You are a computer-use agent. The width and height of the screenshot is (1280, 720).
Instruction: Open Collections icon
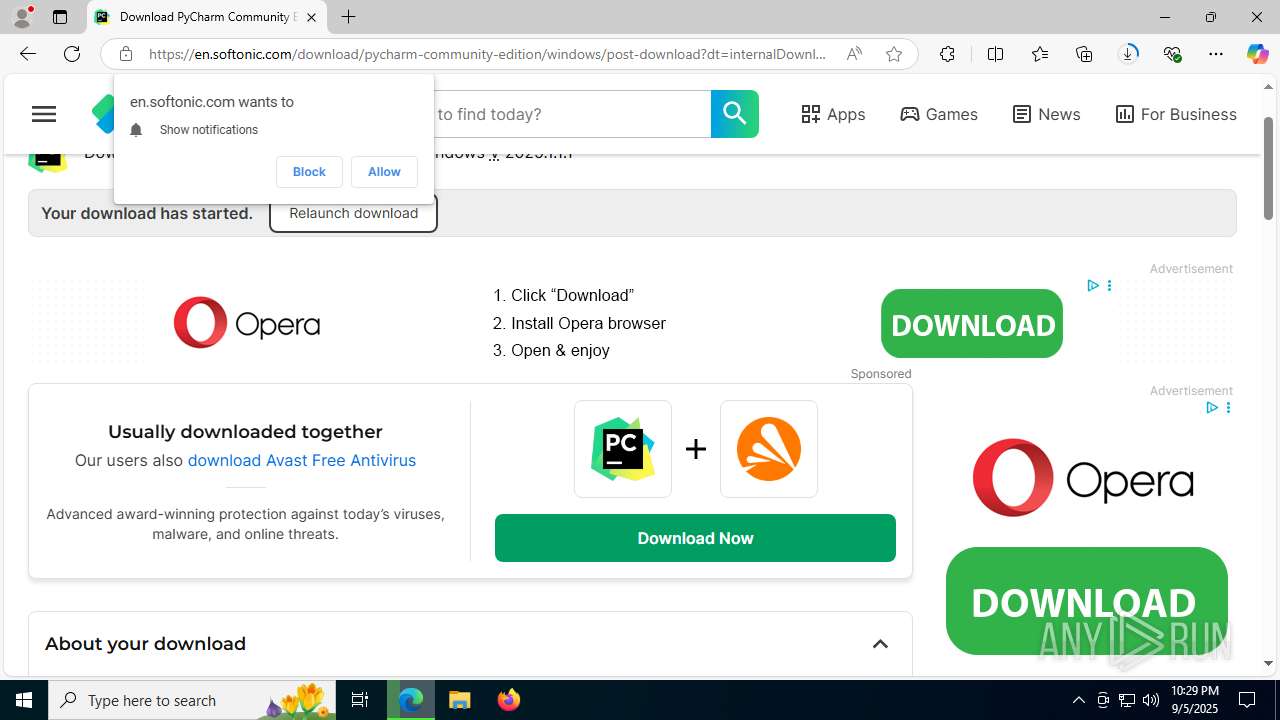tap(1084, 54)
